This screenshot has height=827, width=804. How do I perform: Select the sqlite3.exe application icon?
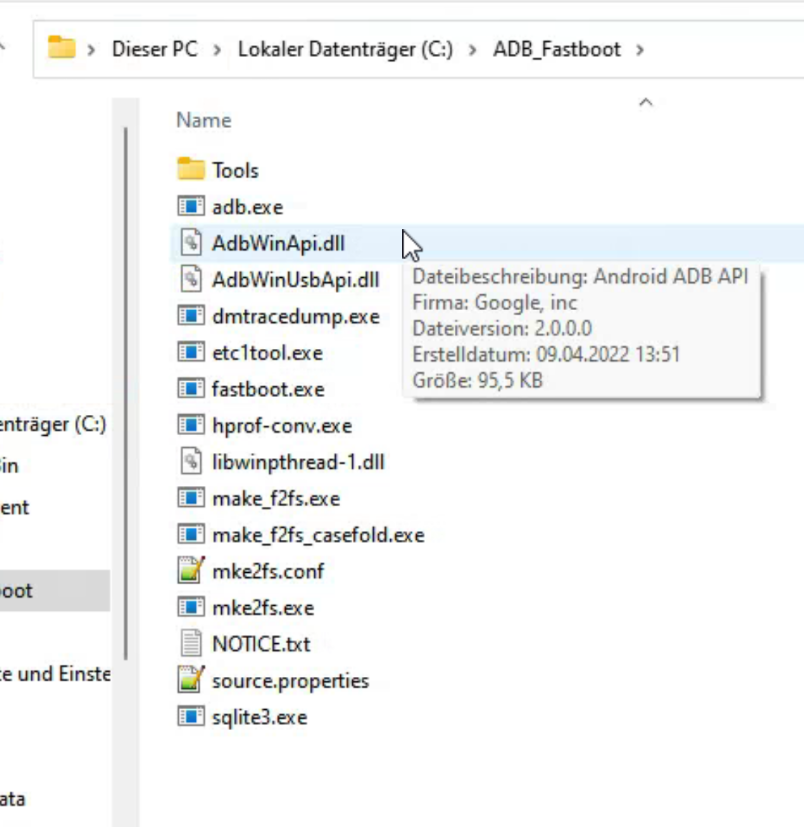click(x=190, y=717)
